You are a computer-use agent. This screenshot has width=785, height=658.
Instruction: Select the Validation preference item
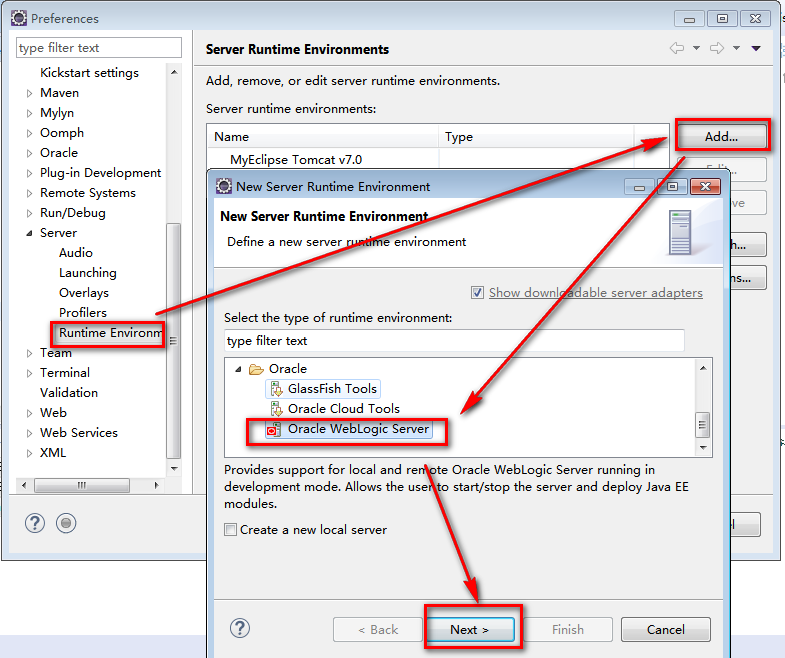[69, 393]
